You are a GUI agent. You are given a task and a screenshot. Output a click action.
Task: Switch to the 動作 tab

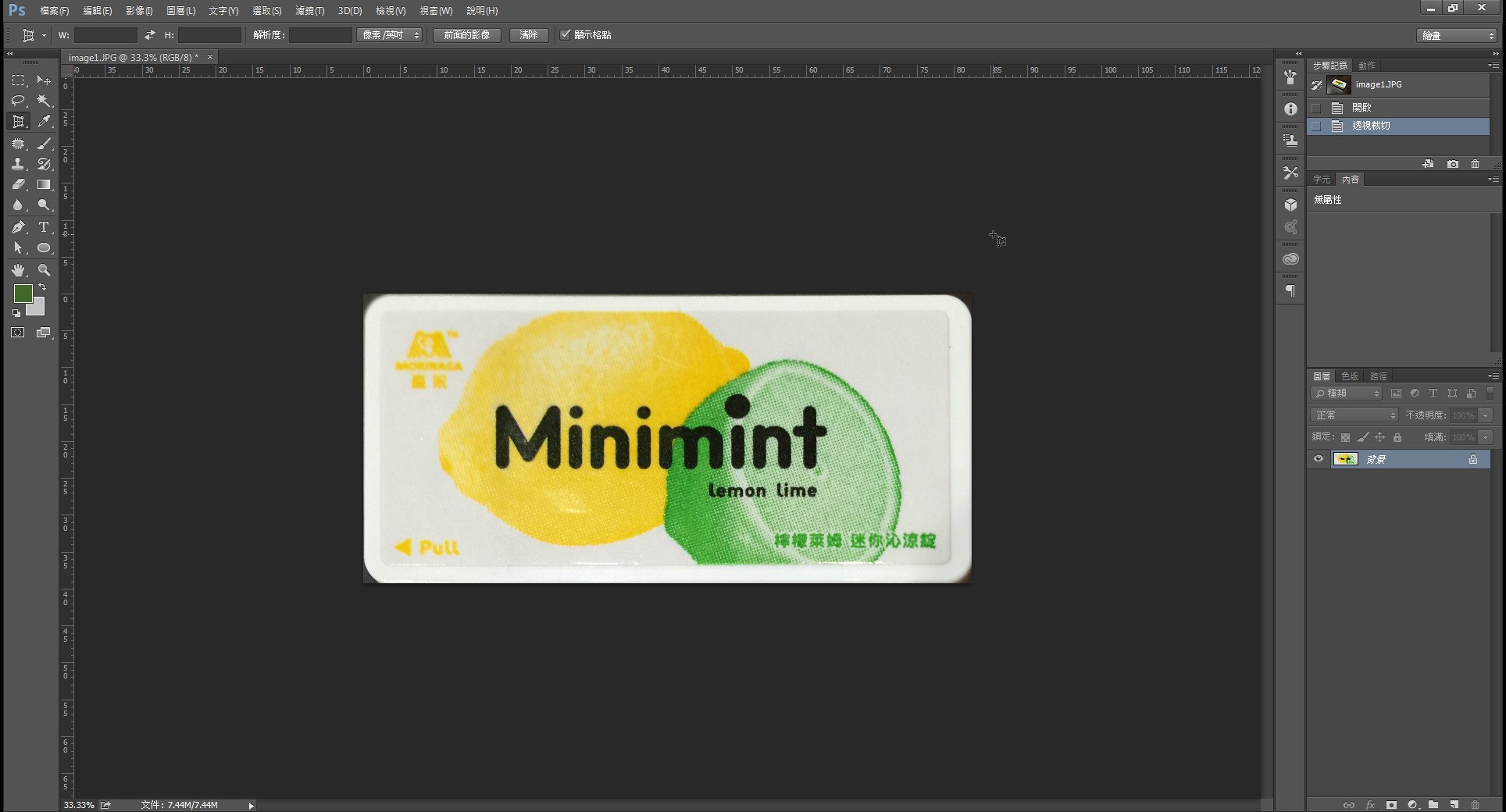pos(1366,66)
